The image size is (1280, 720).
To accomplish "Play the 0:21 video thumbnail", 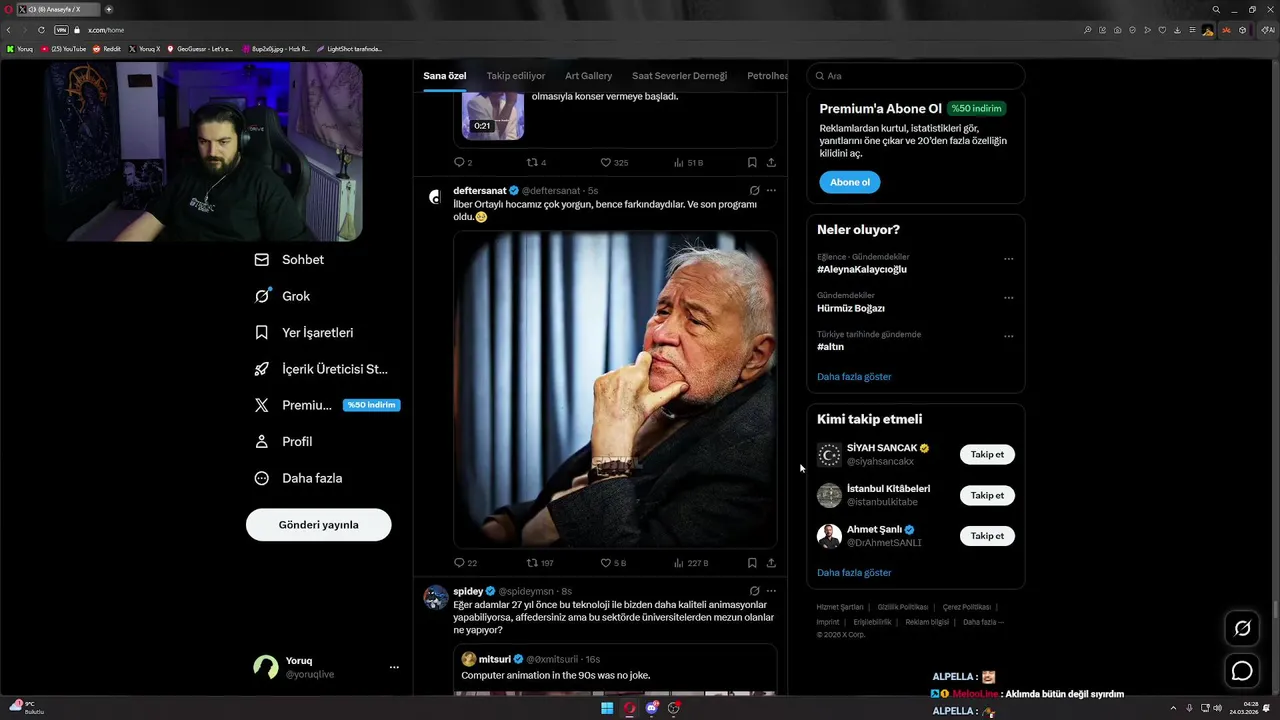I will tap(493, 116).
